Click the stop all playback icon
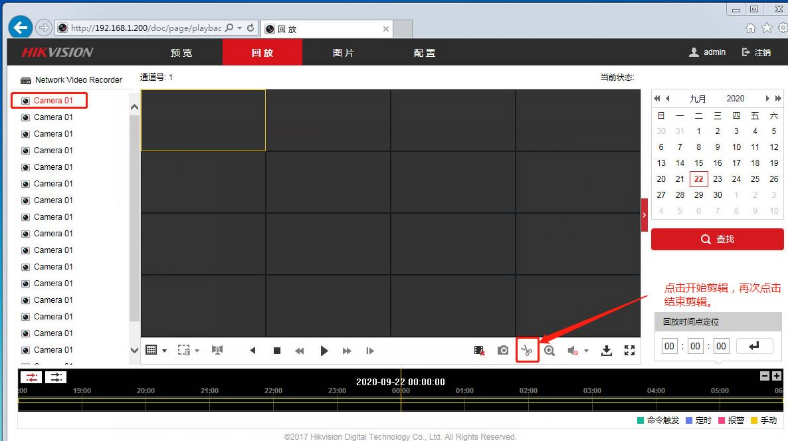This screenshot has height=441, width=788. (x=277, y=351)
